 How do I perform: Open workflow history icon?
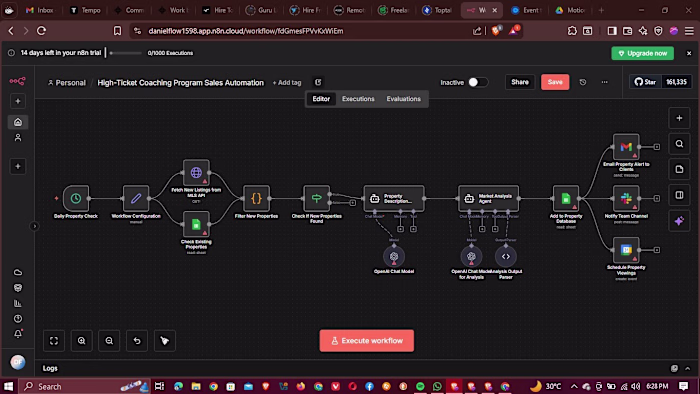pos(583,82)
